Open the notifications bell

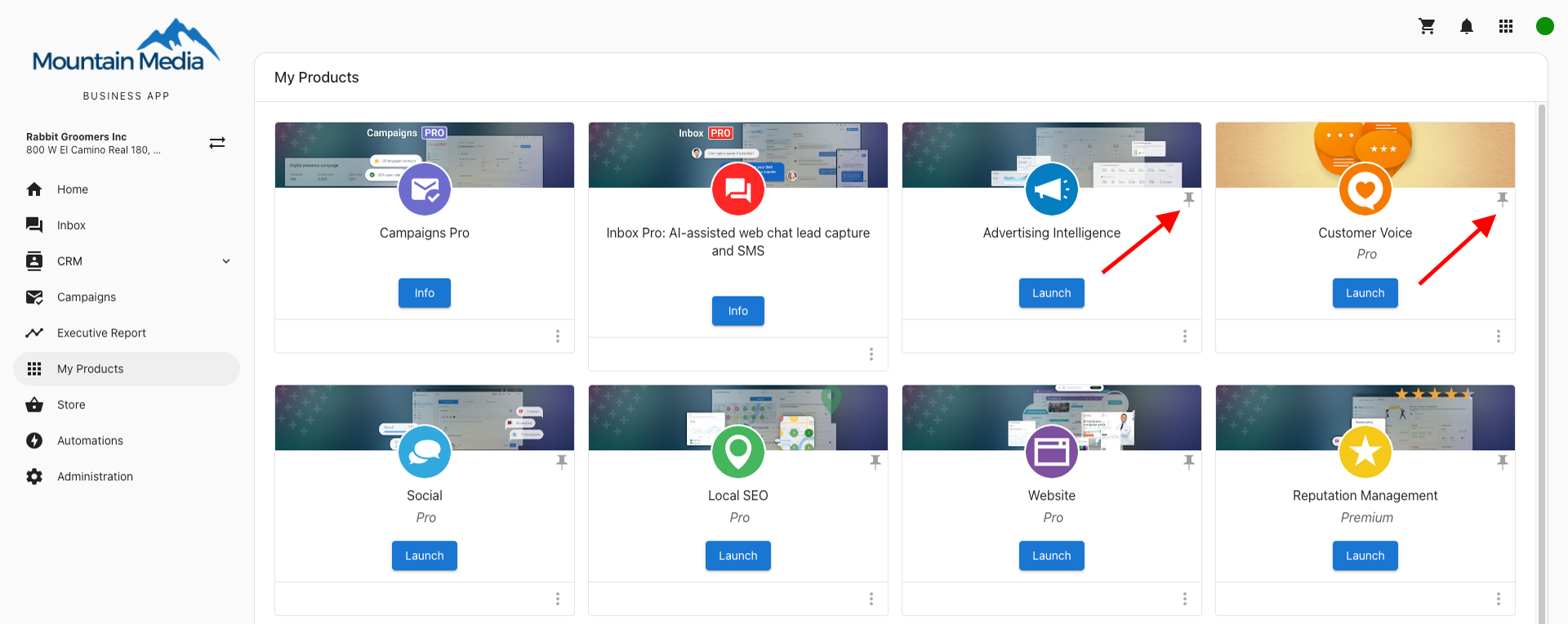pos(1466,26)
